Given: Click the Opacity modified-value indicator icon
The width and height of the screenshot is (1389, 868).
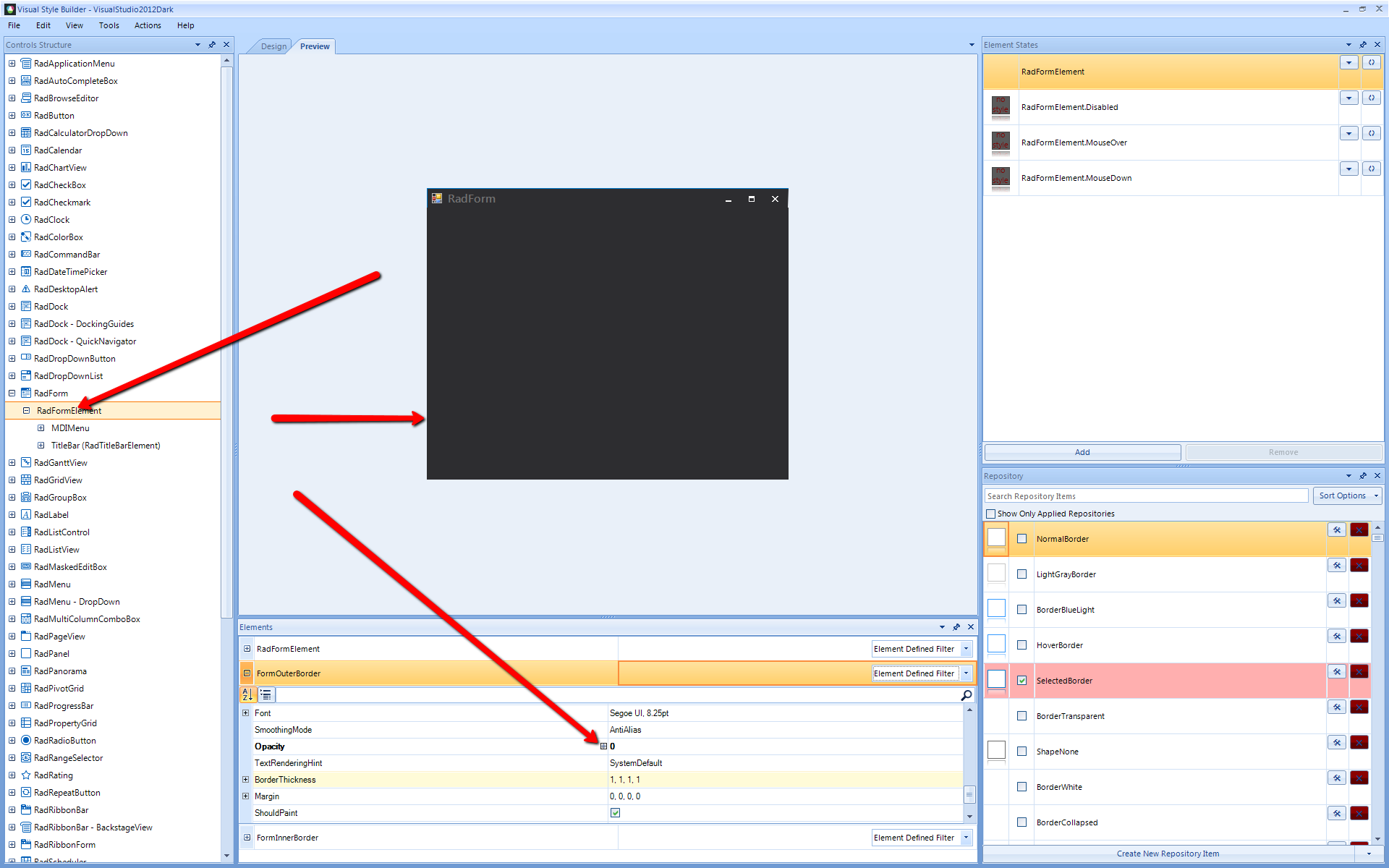Looking at the screenshot, I should pos(604,746).
